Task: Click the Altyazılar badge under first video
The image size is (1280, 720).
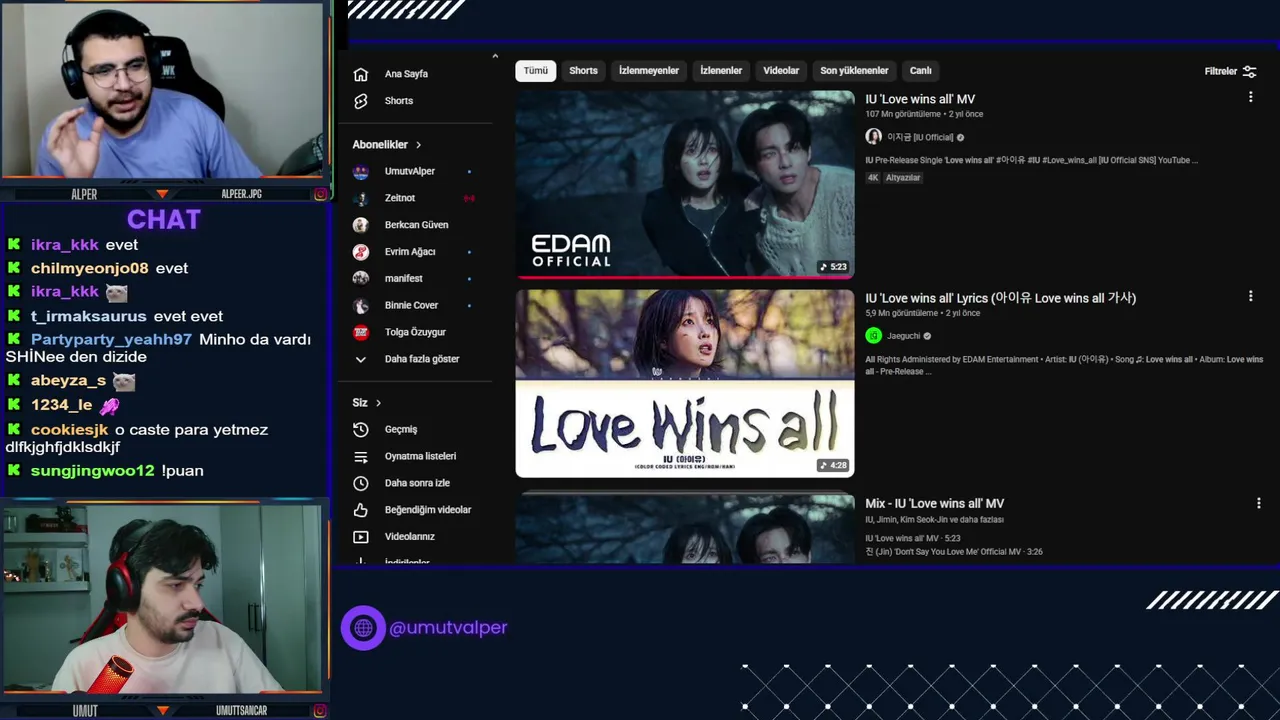Action: [x=903, y=178]
